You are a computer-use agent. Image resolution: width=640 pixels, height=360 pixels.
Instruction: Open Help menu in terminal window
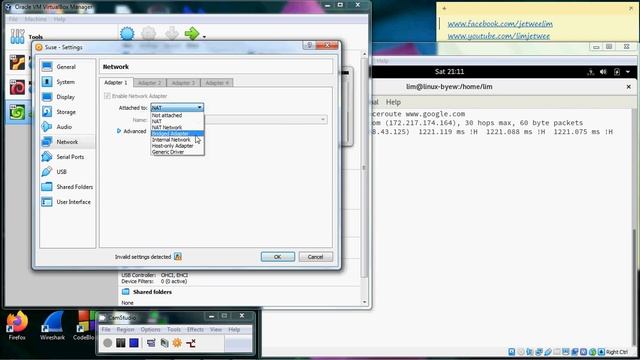click(x=393, y=102)
